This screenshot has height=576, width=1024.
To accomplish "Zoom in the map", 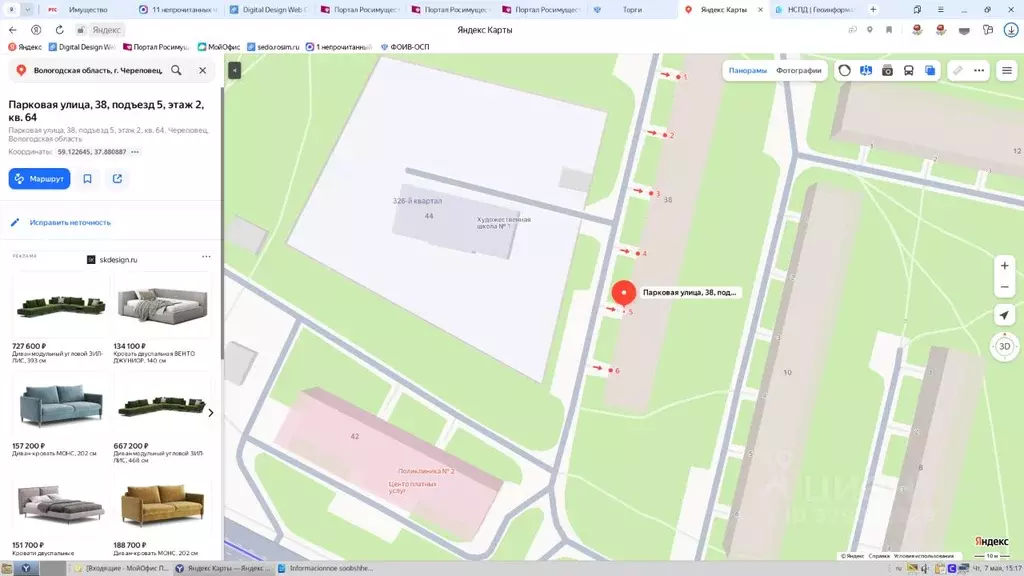I will click(1004, 266).
